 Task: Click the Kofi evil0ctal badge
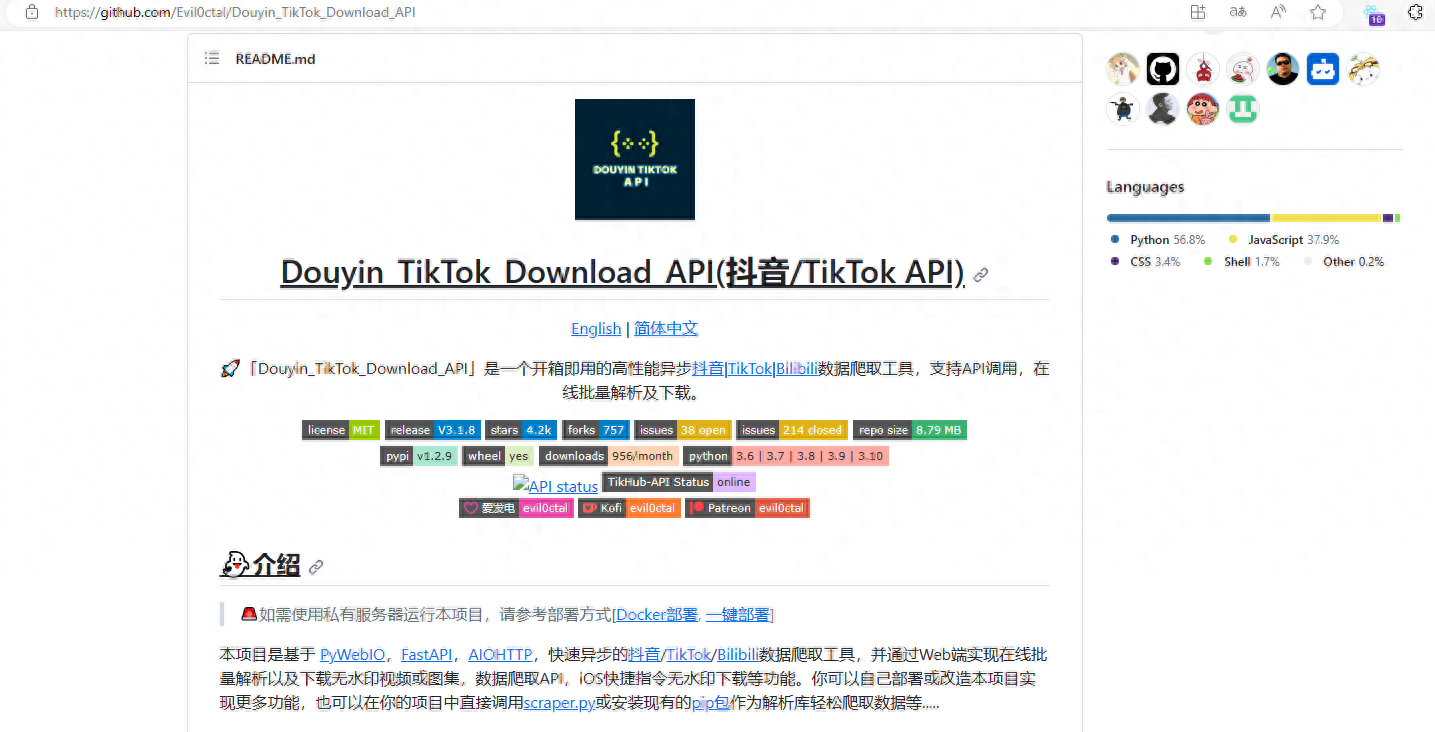pyautogui.click(x=629, y=508)
